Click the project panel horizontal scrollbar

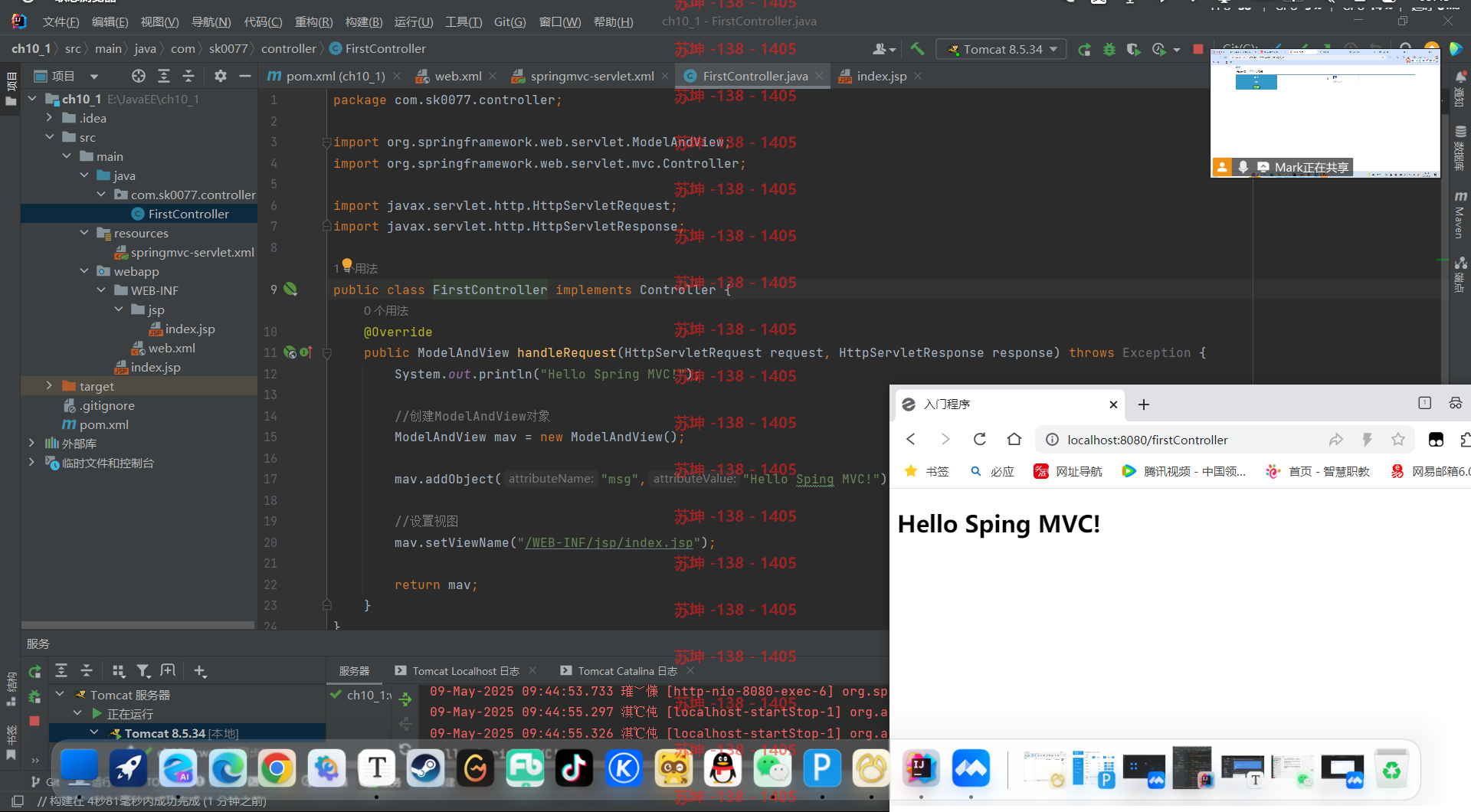coord(138,625)
